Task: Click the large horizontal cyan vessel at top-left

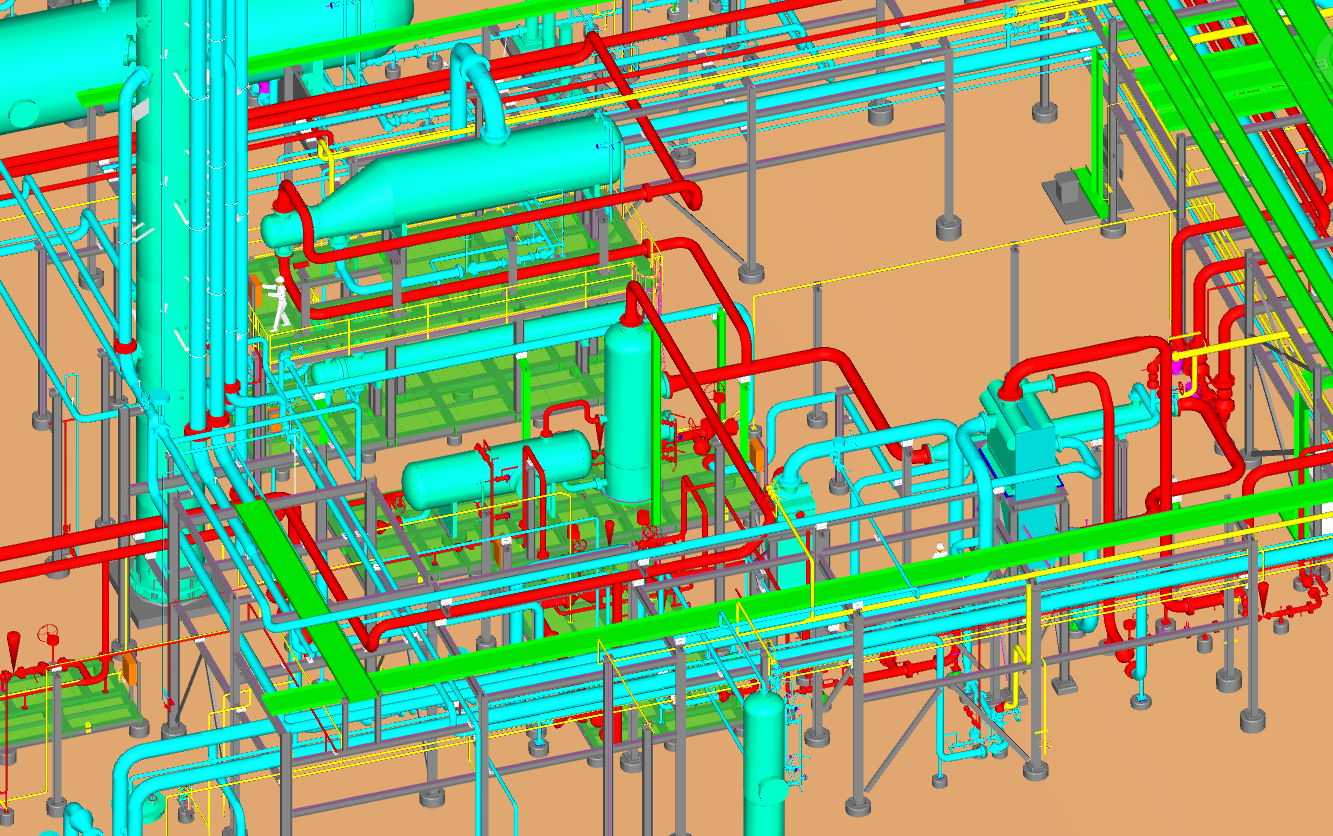Action: pos(60,60)
